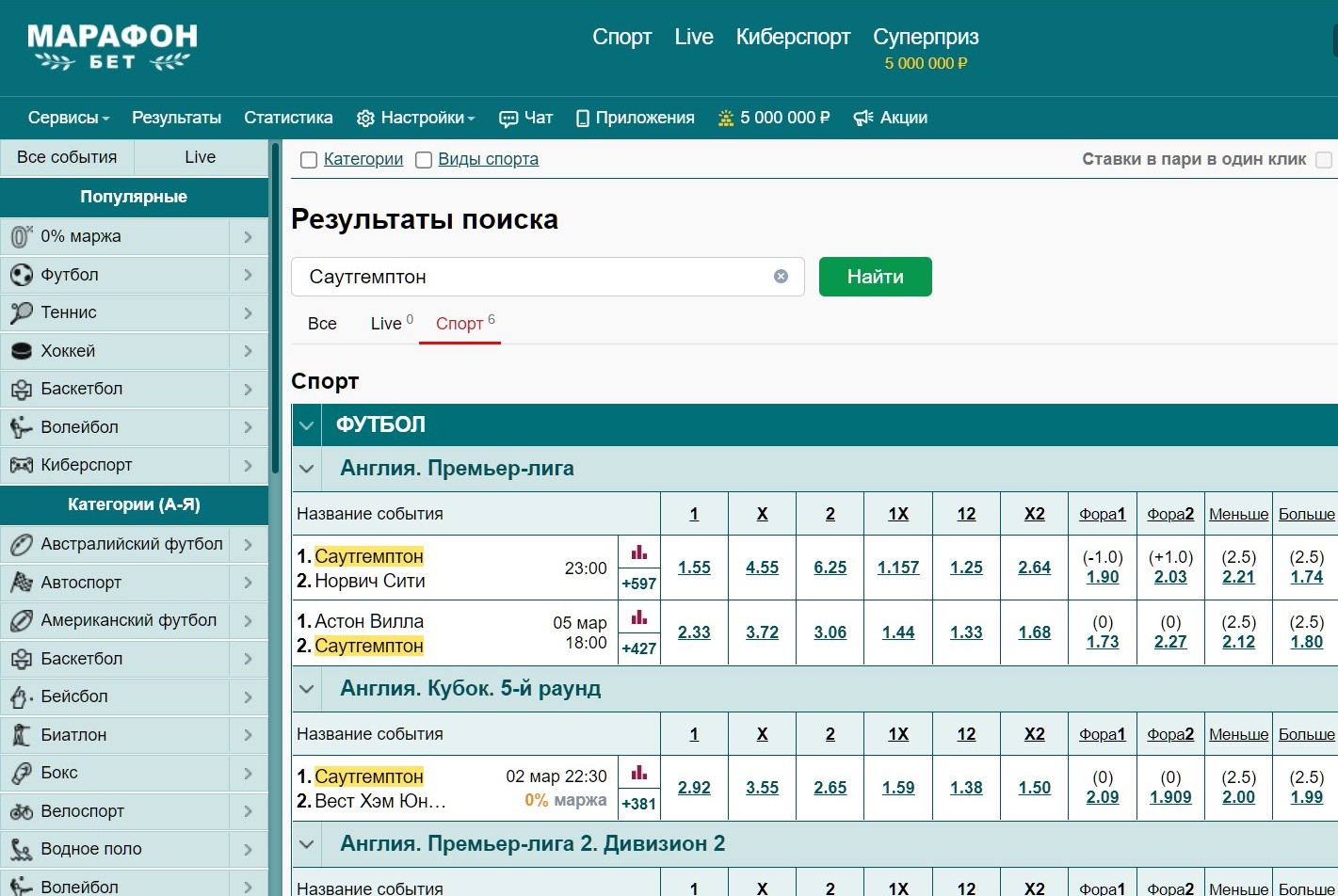Select the Автоспорт checkered flag icon

pos(21,583)
